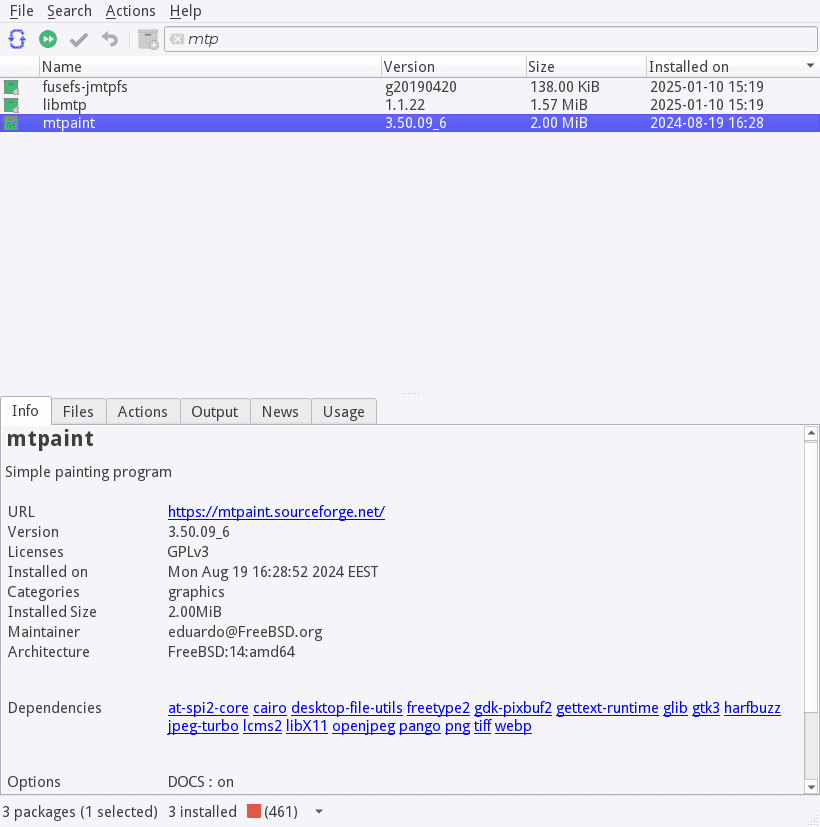Open the cairo dependency link
Image resolution: width=820 pixels, height=827 pixels.
(x=270, y=708)
